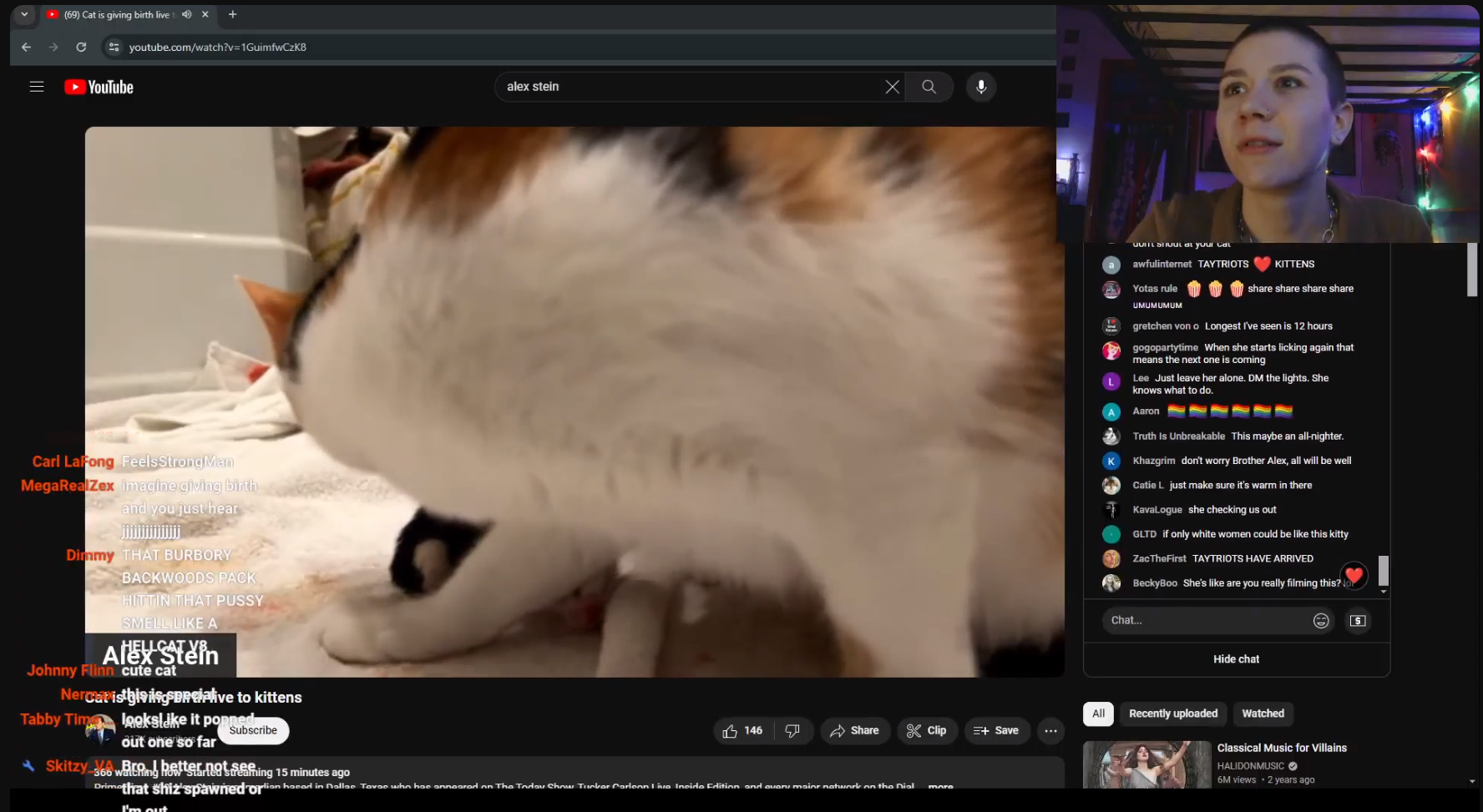Click GLTD's chat avatar
The height and width of the screenshot is (812, 1483).
tap(1111, 534)
